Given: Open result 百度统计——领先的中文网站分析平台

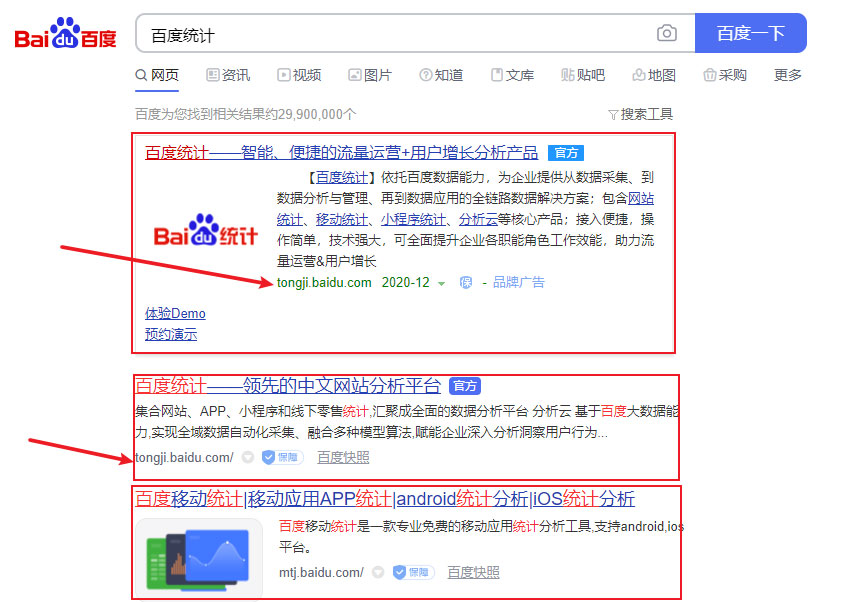Looking at the screenshot, I should 288,386.
